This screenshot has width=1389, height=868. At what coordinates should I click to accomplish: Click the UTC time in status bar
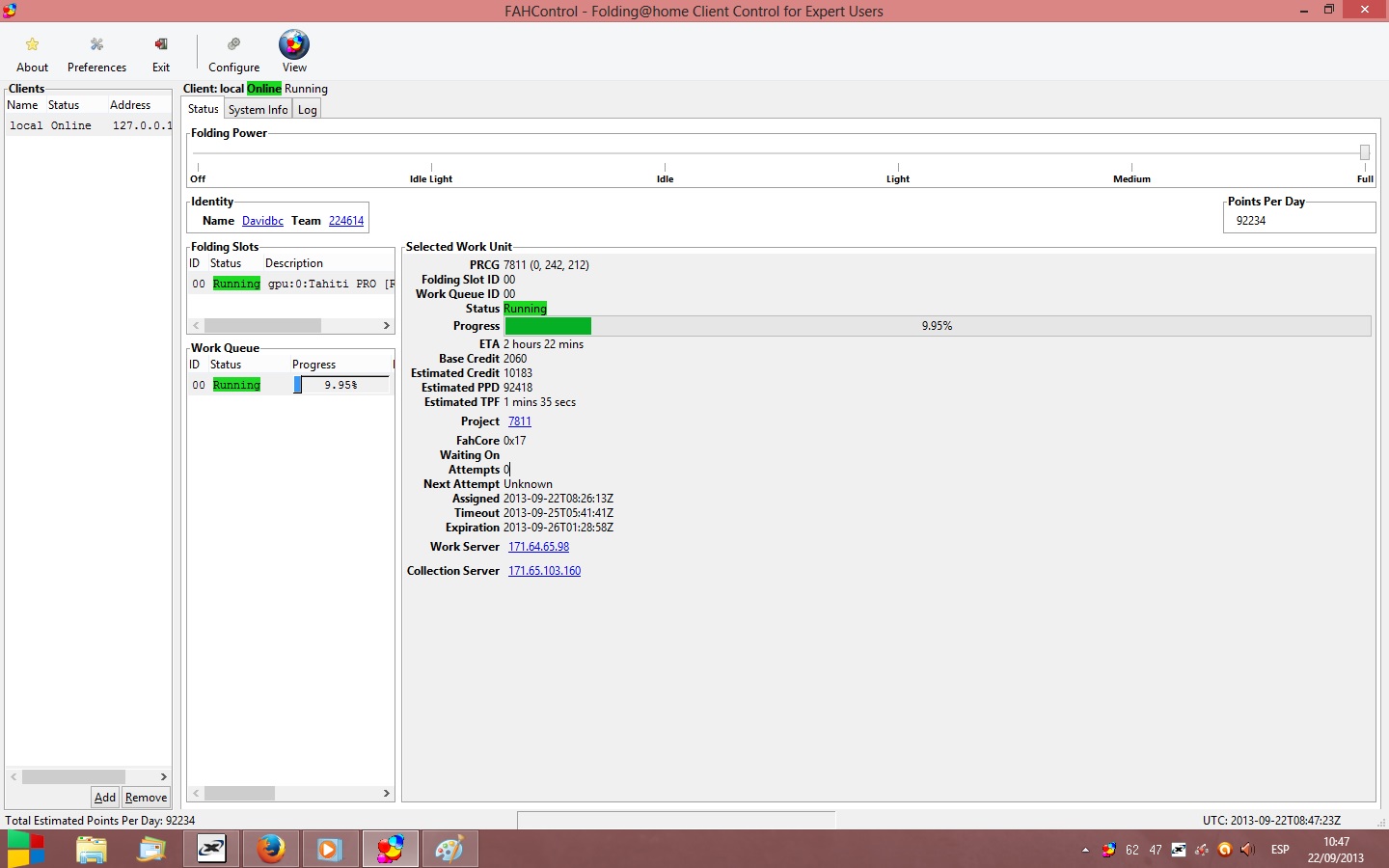1271,821
